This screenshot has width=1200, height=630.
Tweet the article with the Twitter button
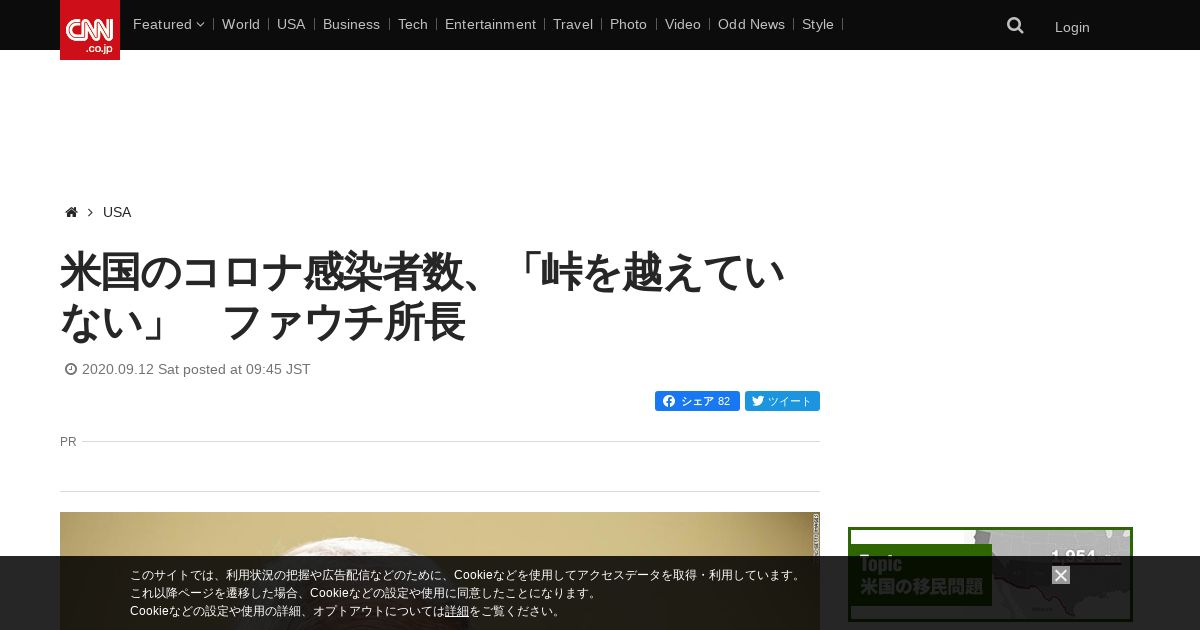click(x=782, y=401)
